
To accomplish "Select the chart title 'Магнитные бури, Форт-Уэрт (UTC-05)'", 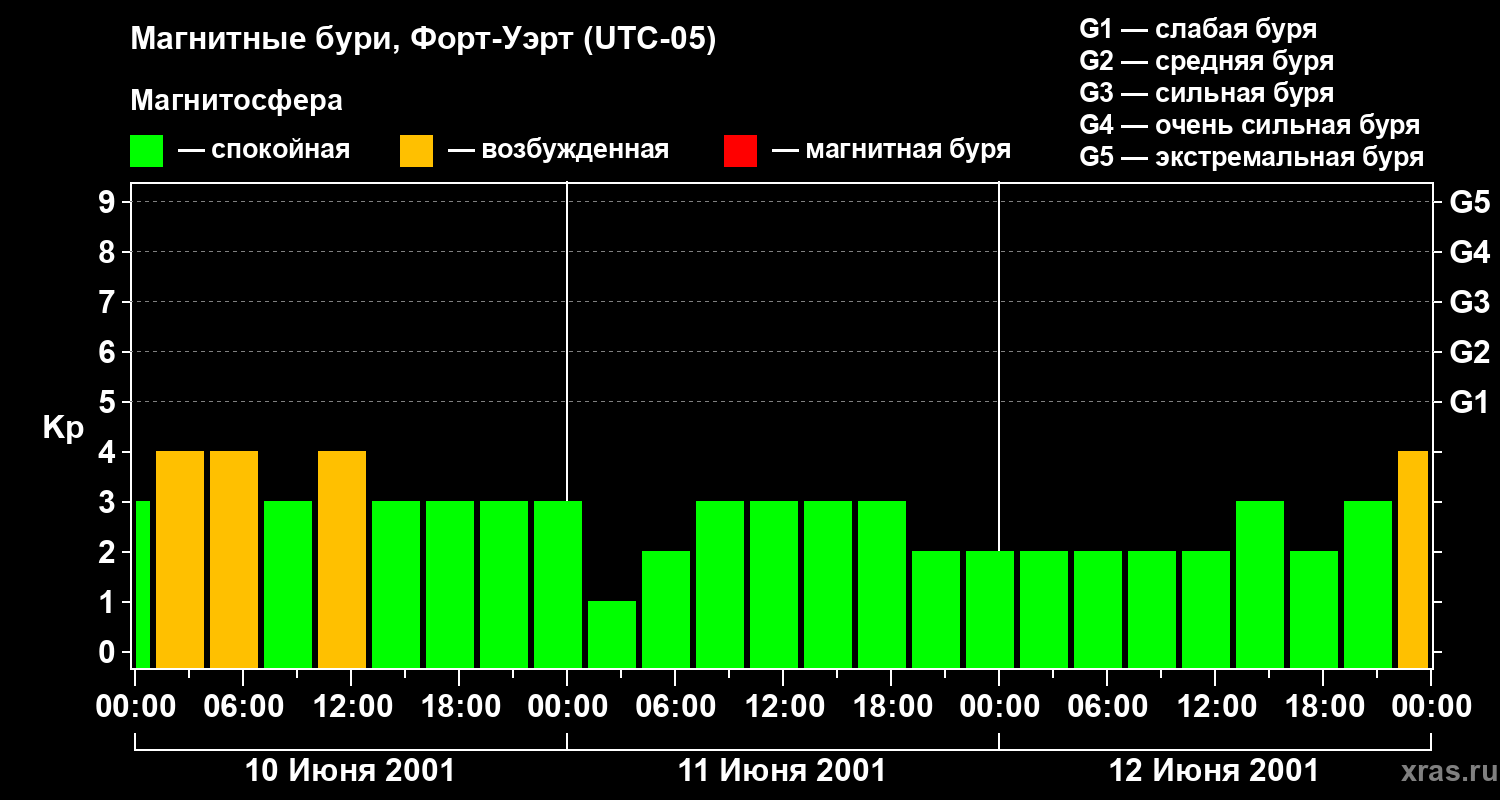I will [x=424, y=40].
